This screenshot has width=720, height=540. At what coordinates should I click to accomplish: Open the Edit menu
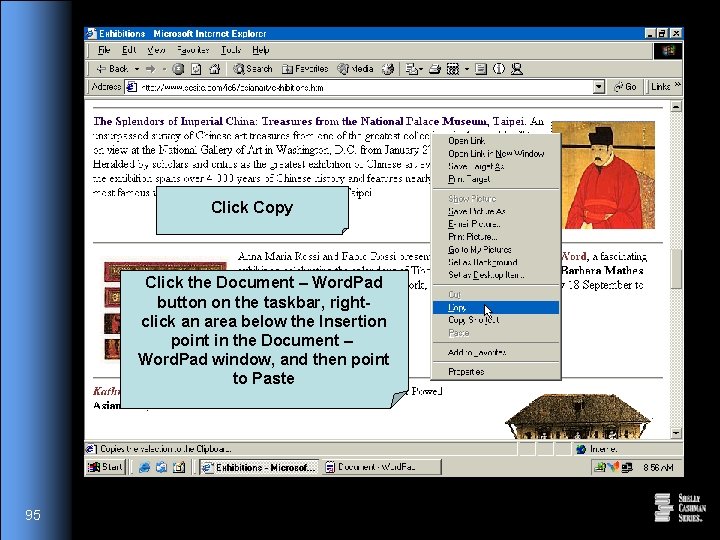pyautogui.click(x=129, y=50)
